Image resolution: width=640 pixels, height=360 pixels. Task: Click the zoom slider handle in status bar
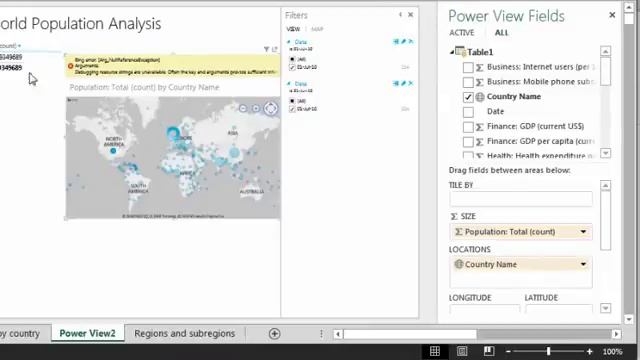point(549,351)
